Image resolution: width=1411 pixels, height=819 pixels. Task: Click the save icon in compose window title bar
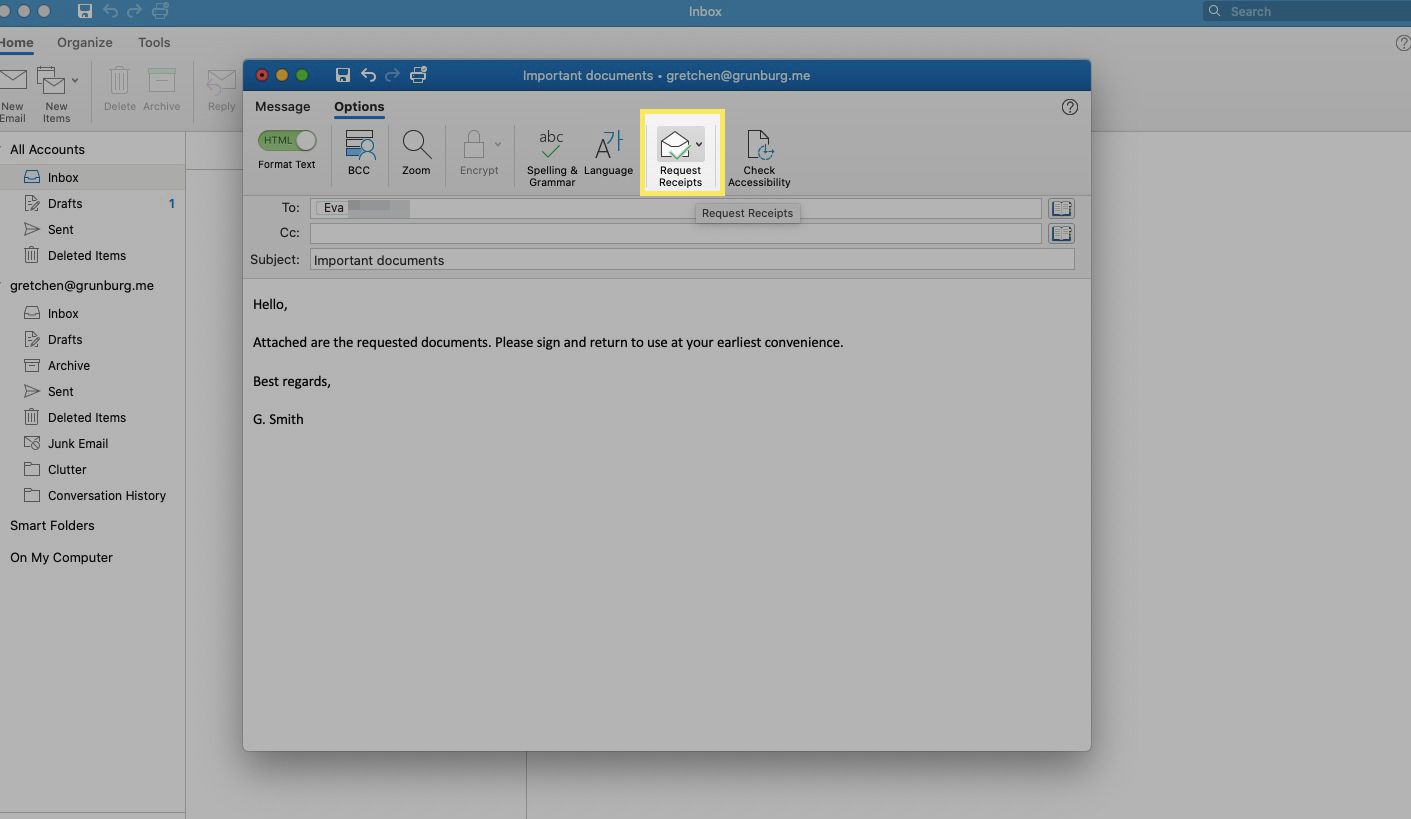[343, 75]
